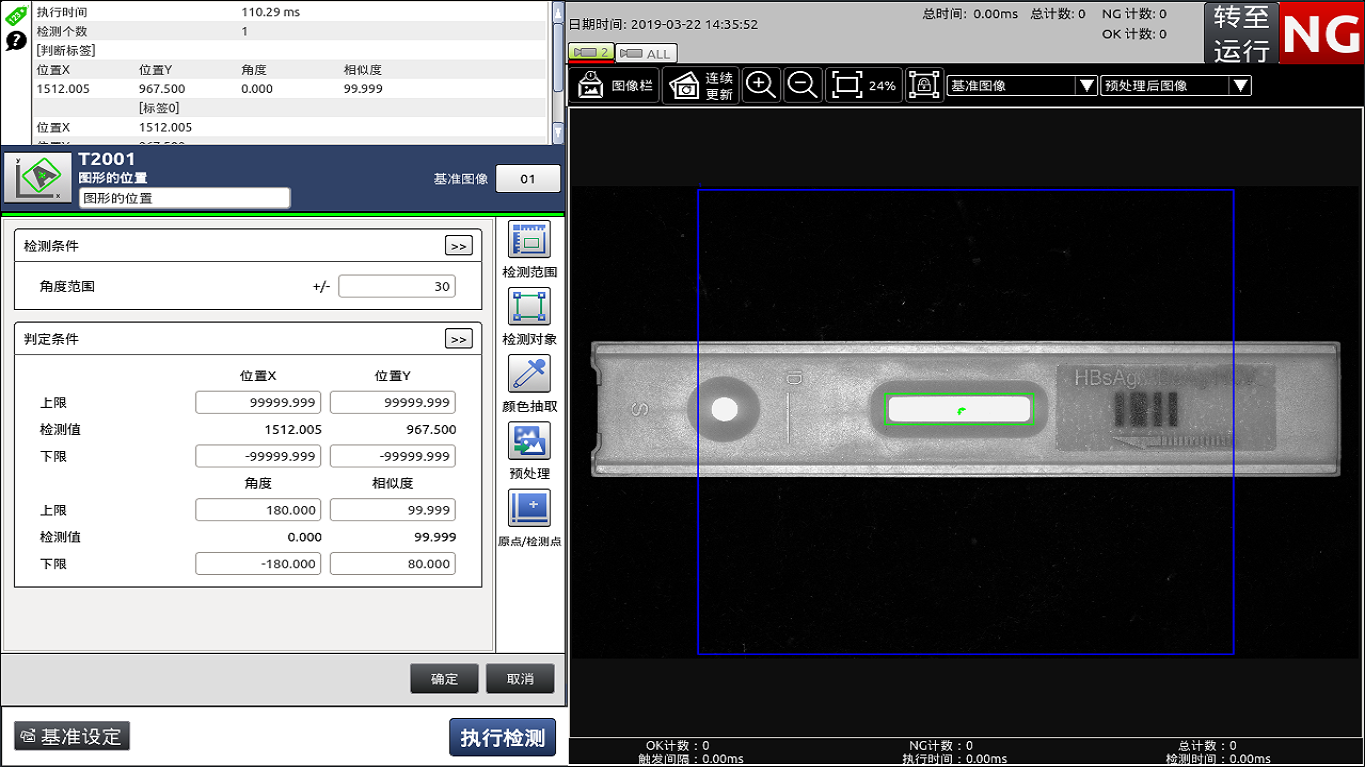1365x767 pixels.
Task: Edit the 角度 lower limit -180.000 field
Action: (259, 564)
